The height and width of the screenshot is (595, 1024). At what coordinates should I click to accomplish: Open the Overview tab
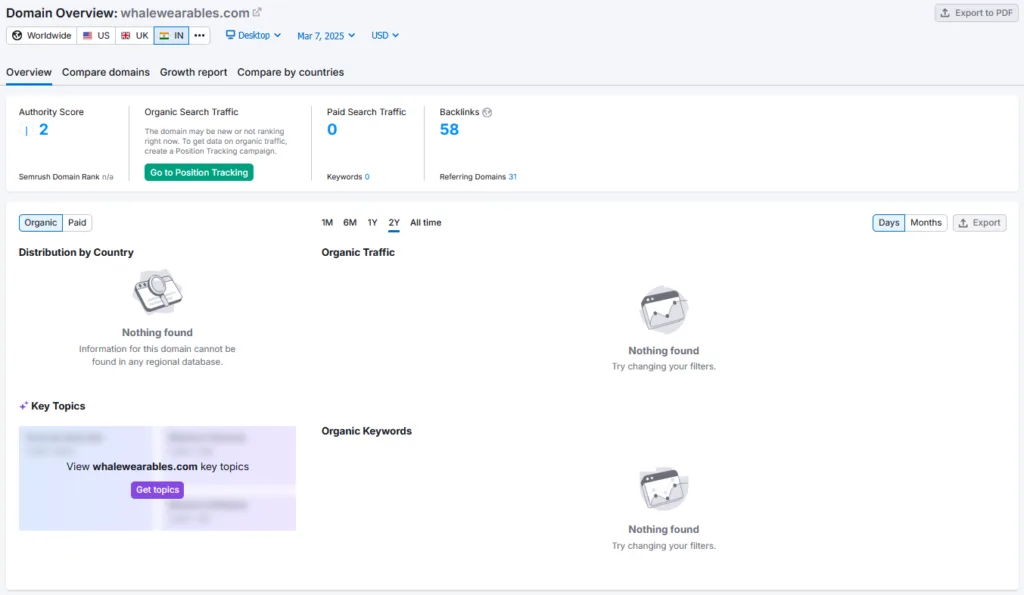(29, 72)
